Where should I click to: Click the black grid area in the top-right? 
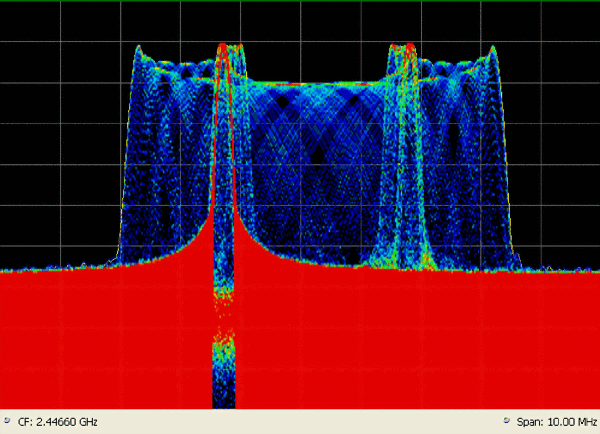(x=550, y=60)
